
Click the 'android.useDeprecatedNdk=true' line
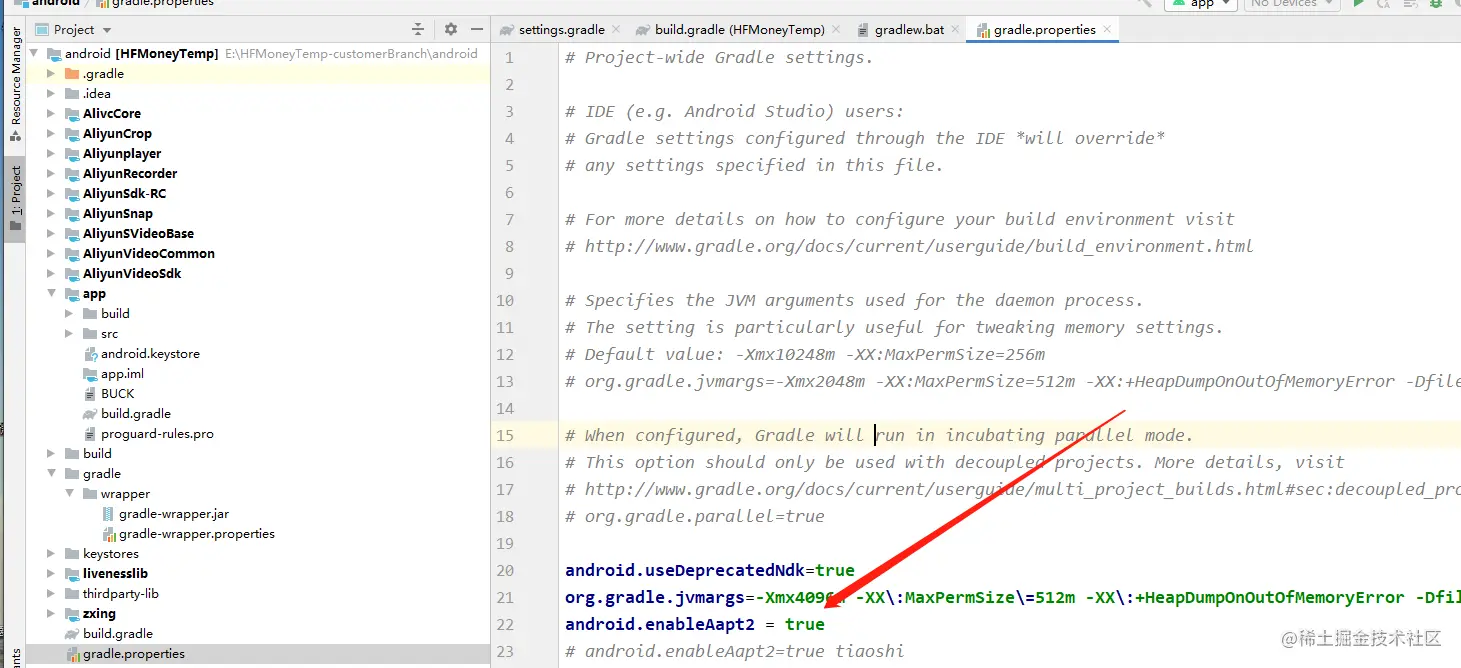pyautogui.click(x=710, y=570)
